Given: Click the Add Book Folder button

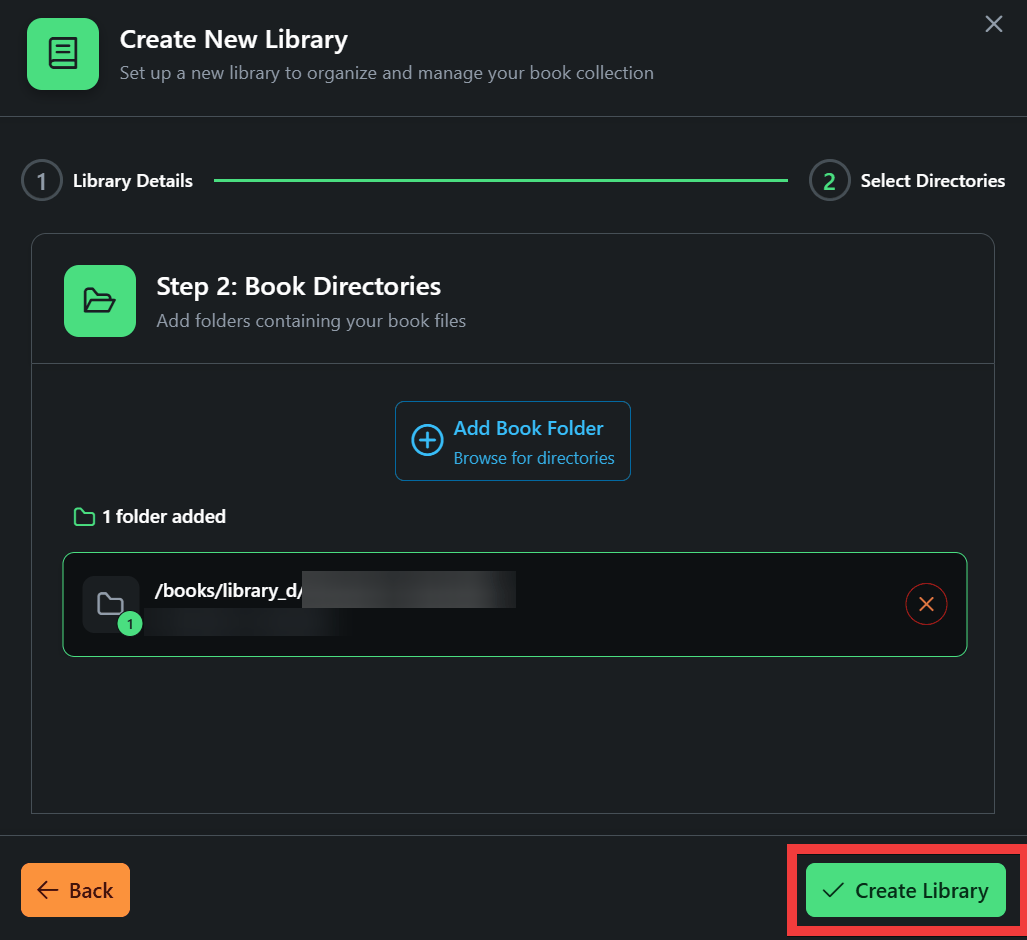Looking at the screenshot, I should pyautogui.click(x=512, y=441).
